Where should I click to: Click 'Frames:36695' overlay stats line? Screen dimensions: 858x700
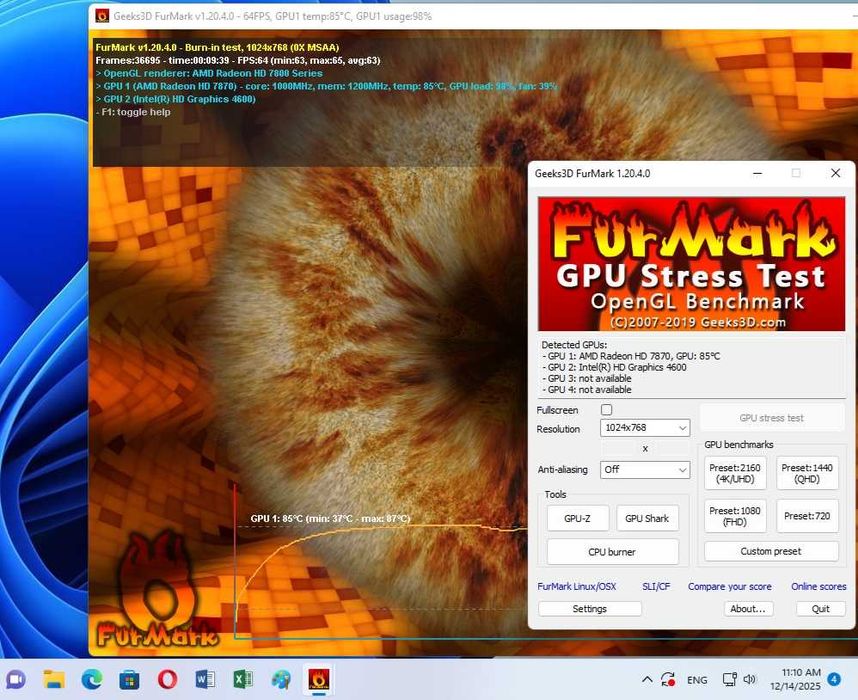237,60
